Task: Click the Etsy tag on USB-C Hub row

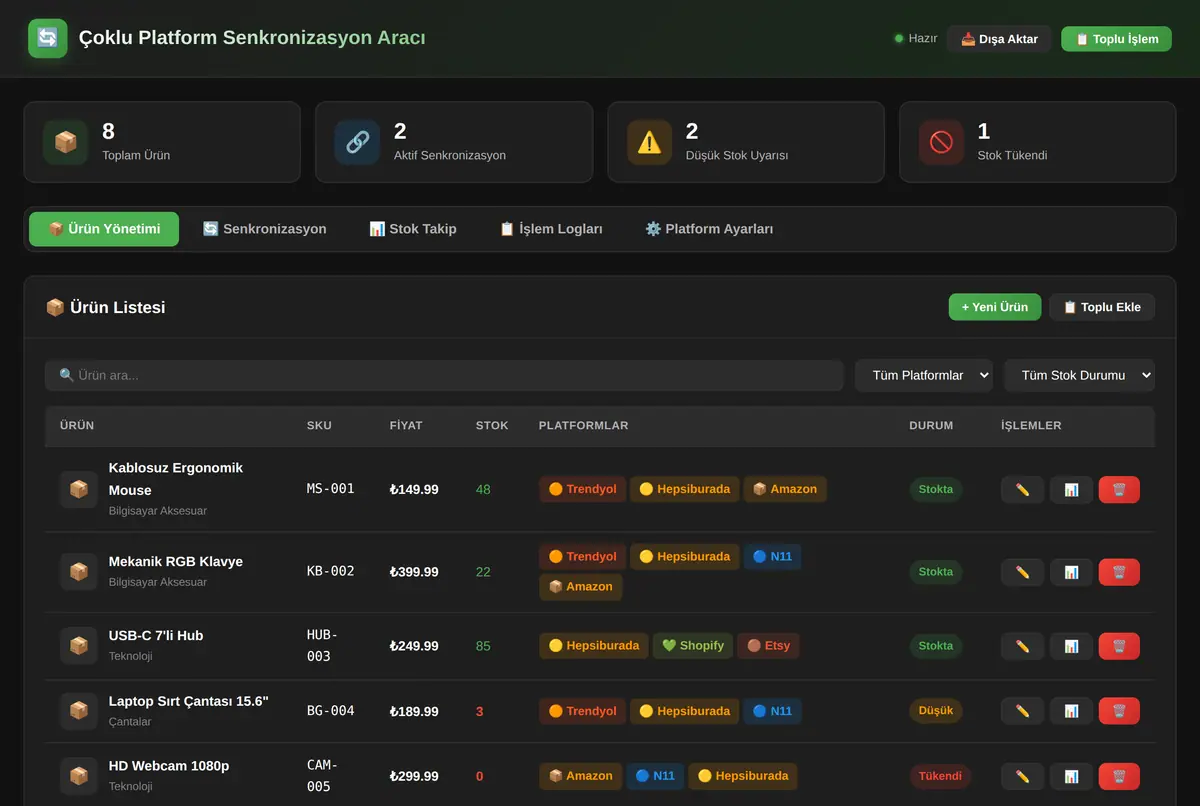Action: (769, 645)
